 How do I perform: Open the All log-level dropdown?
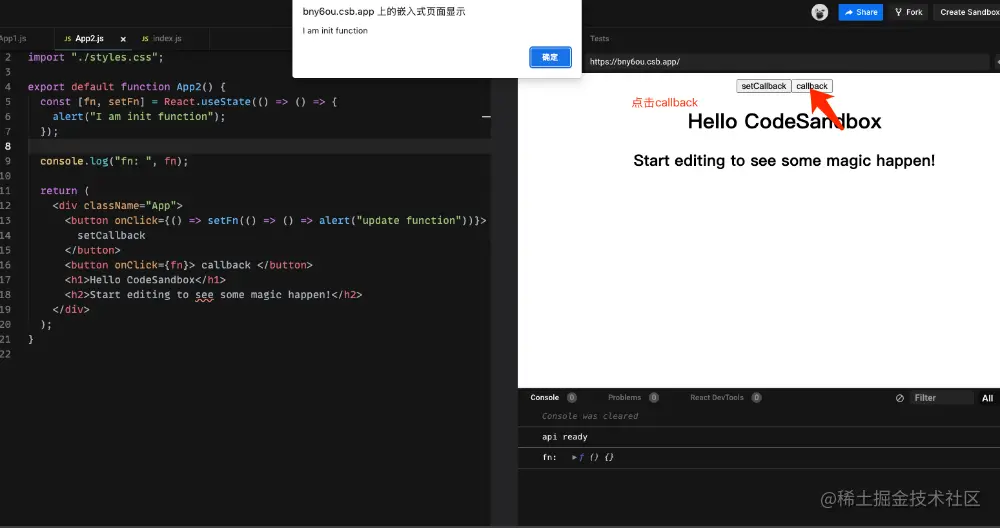[987, 398]
